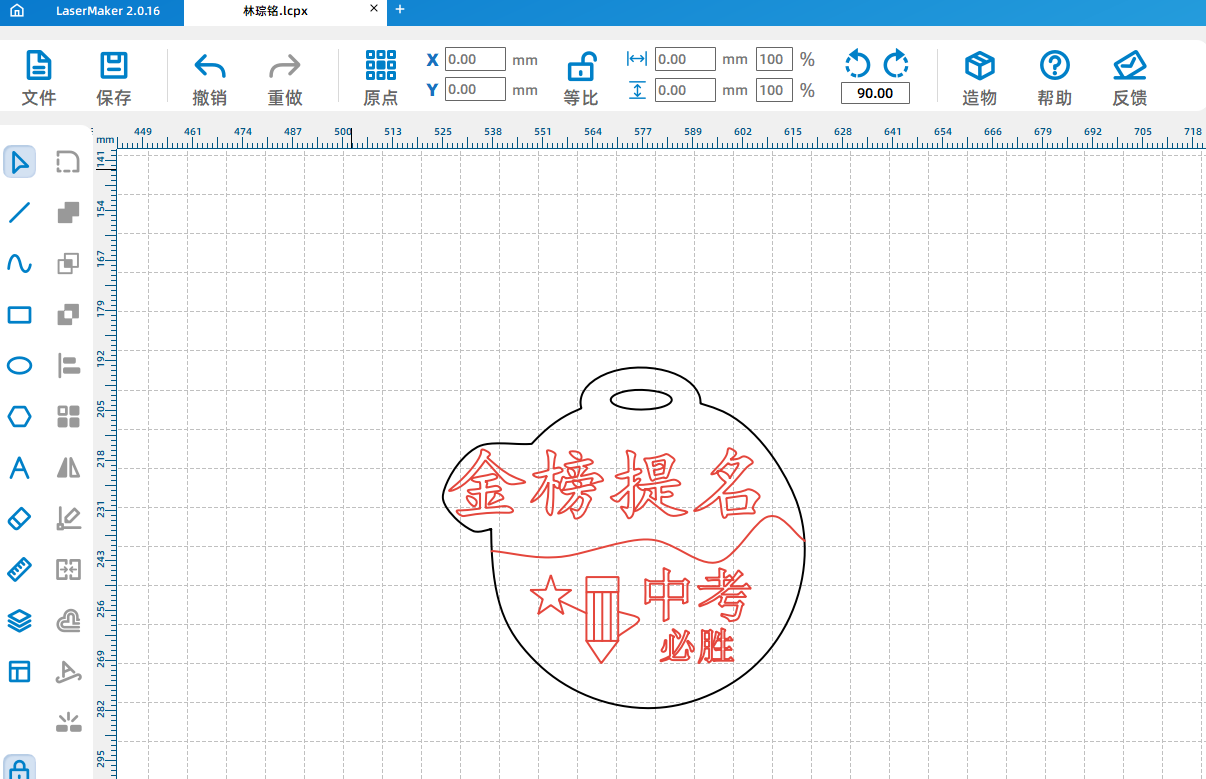Pick the eraser tool
1206x779 pixels.
20,519
